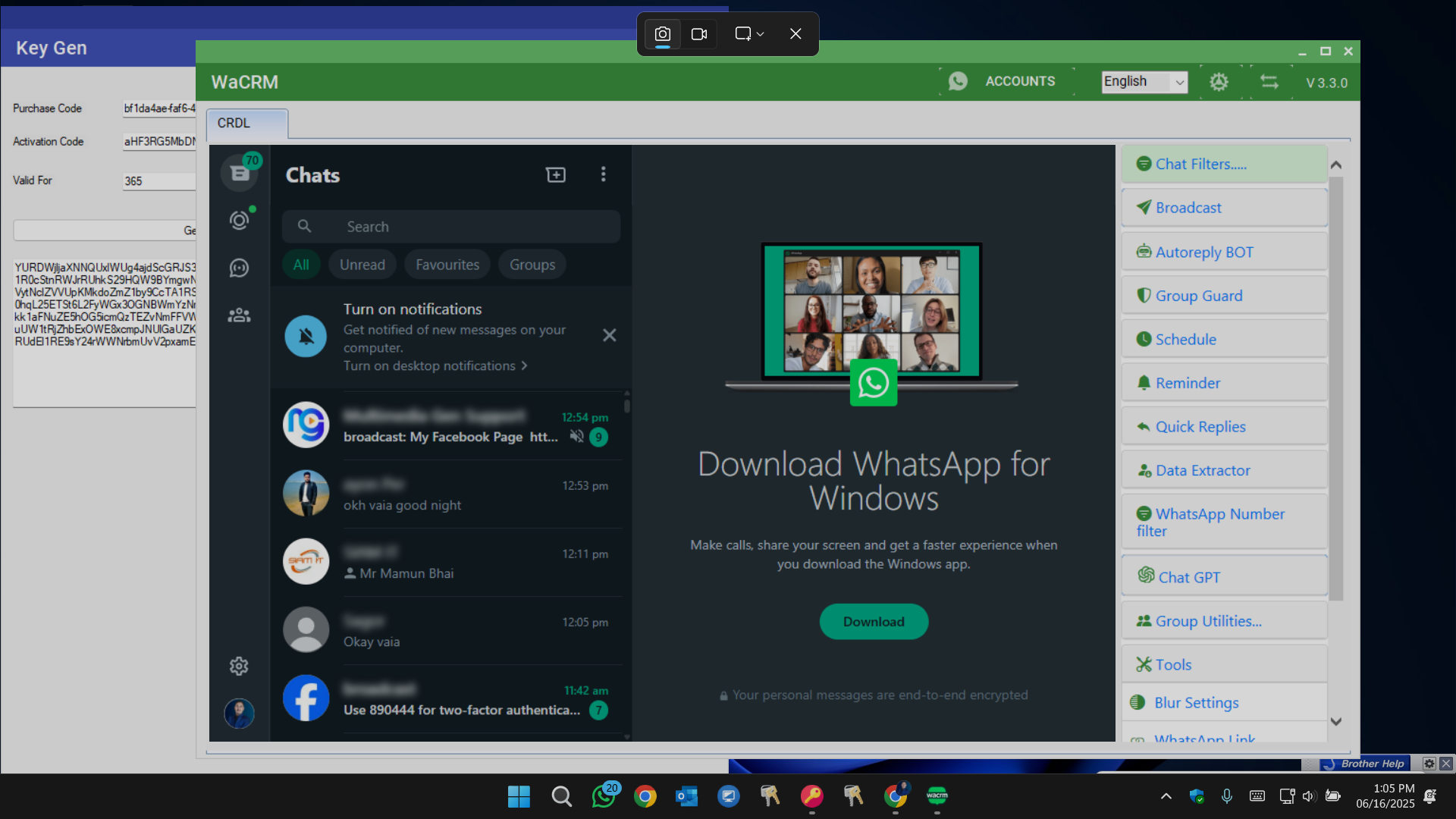This screenshot has width=1456, height=819.
Task: Open the WhatsApp Accounts icon in header
Action: click(x=958, y=81)
